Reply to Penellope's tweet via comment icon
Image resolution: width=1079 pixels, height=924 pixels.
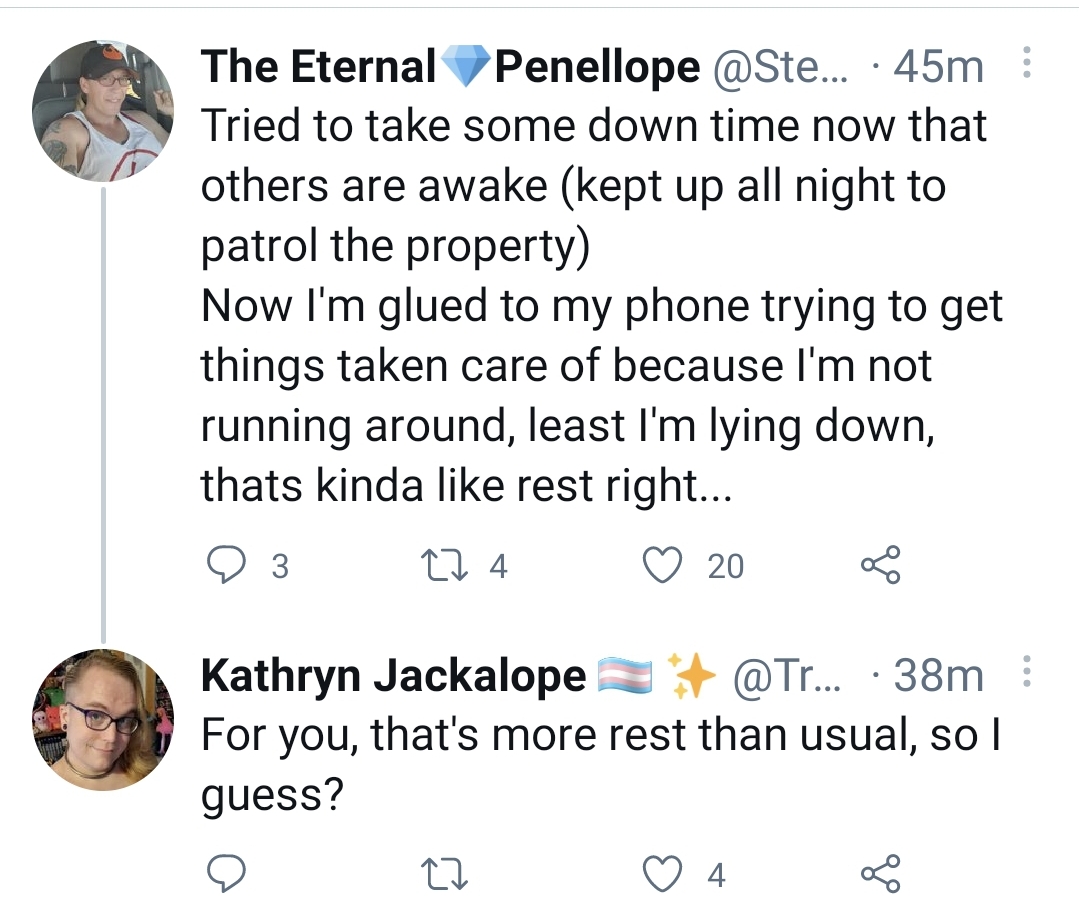coord(226,565)
